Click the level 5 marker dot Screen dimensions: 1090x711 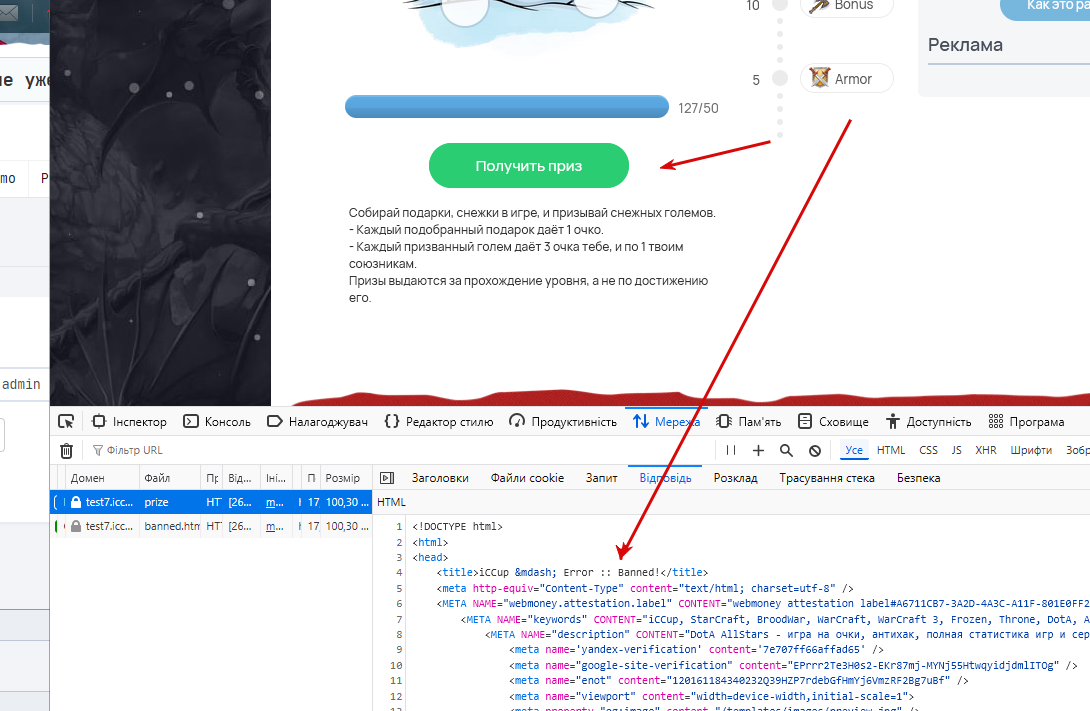pyautogui.click(x=780, y=79)
